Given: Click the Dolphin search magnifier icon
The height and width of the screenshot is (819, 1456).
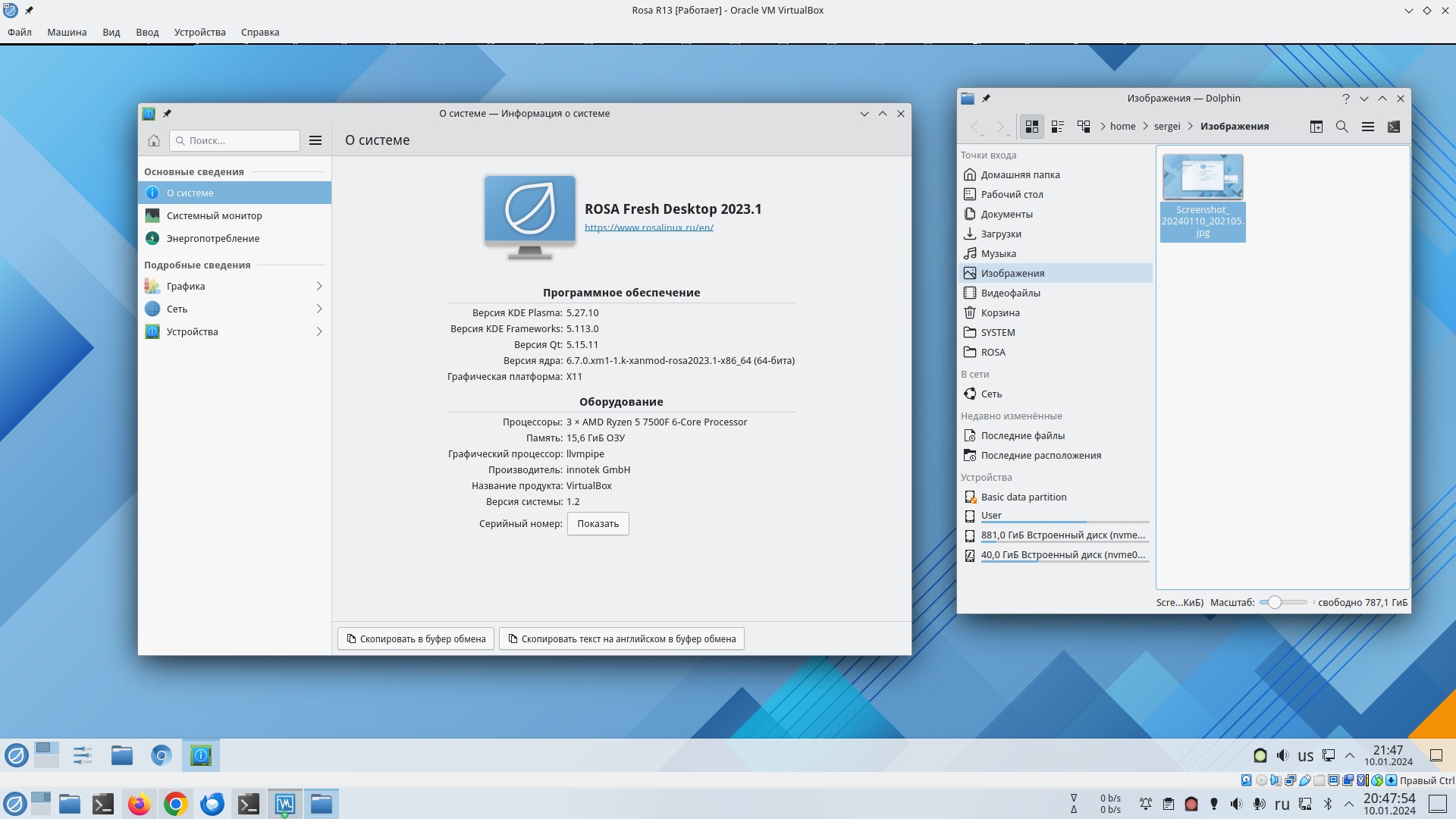Looking at the screenshot, I should pyautogui.click(x=1341, y=127).
